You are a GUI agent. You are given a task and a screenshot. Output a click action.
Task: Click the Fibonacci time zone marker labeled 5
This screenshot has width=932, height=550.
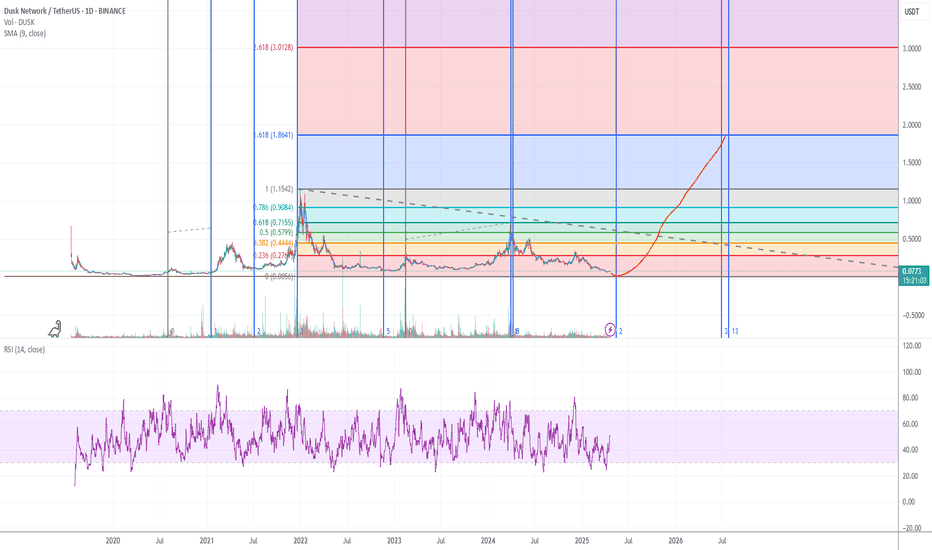[388, 331]
